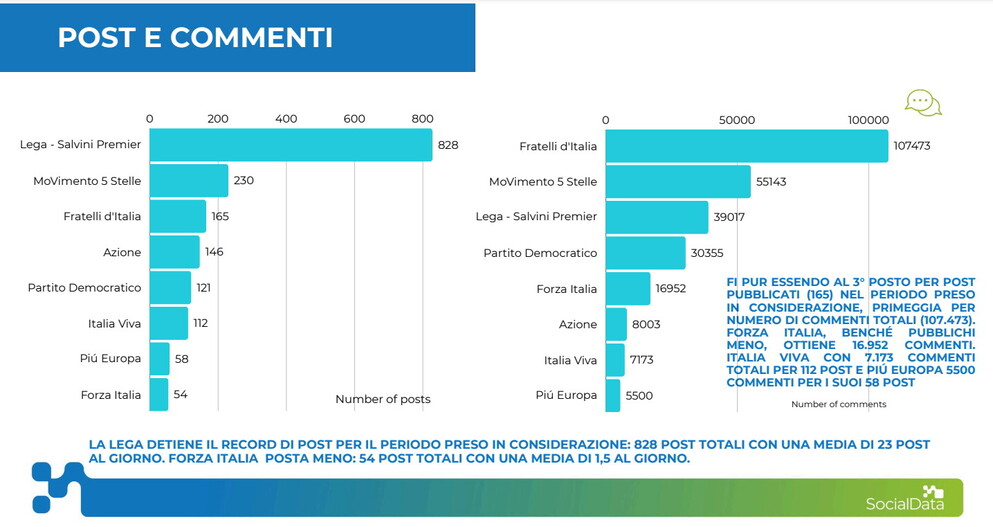
Task: Click the SocialData logo in the footer
Action: [x=903, y=496]
